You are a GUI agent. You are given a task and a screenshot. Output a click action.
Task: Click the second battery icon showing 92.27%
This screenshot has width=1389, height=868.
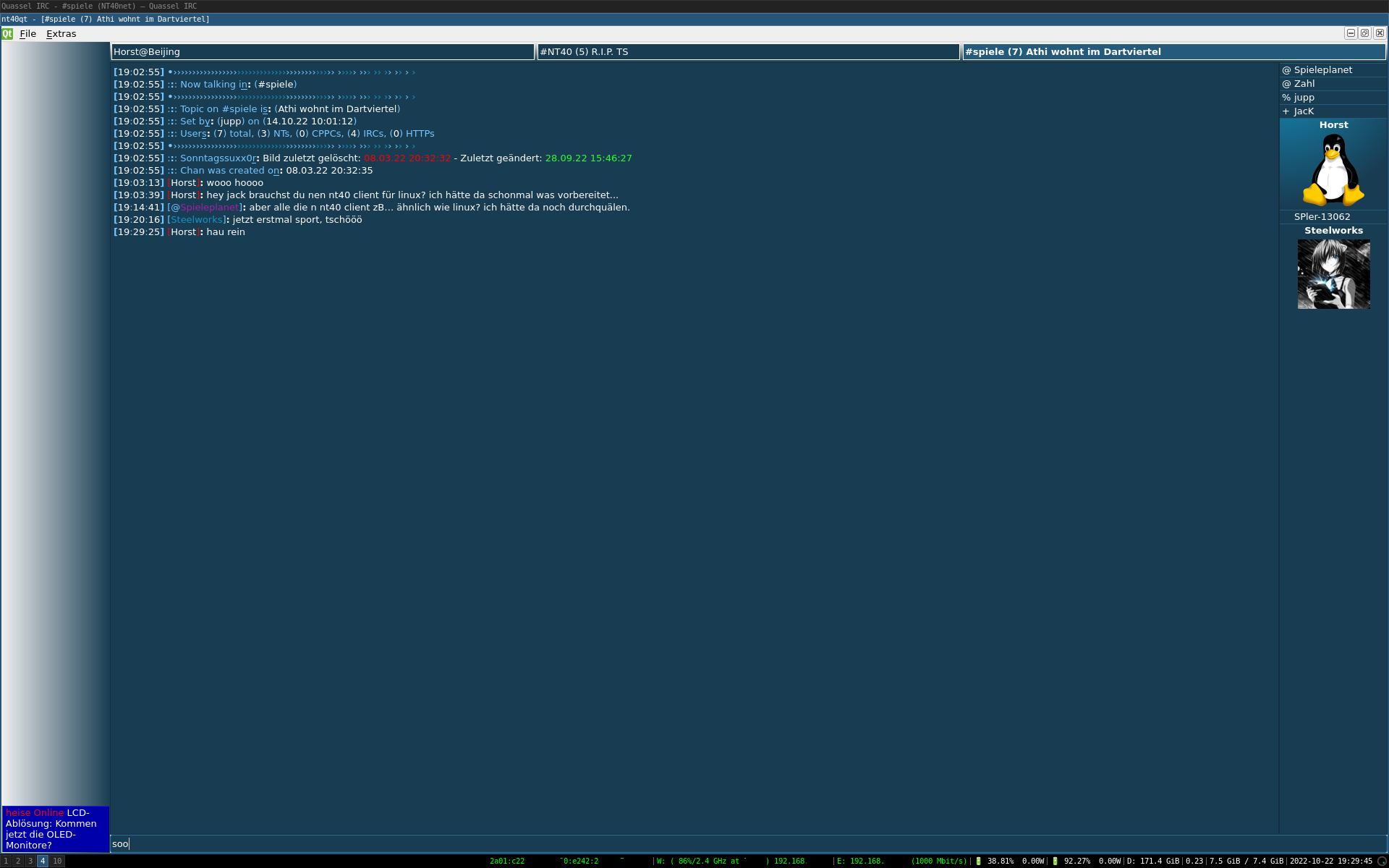coord(1055,861)
